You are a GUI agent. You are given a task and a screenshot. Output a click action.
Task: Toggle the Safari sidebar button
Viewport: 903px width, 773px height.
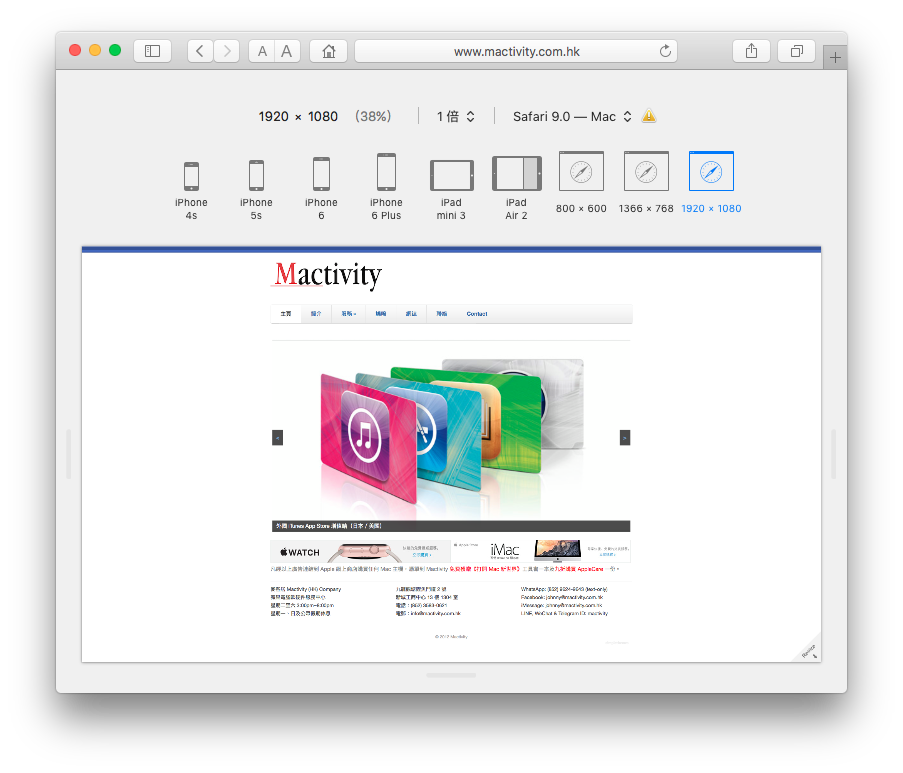coord(152,51)
